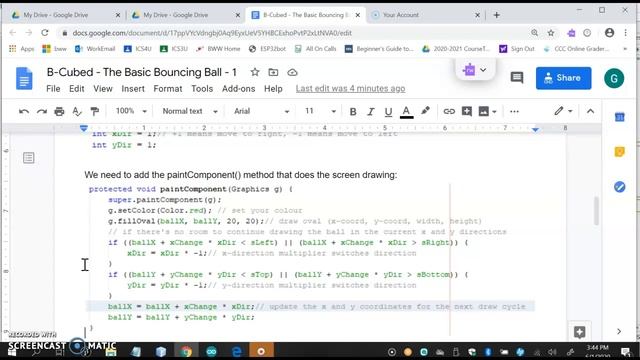Bookmark this page with the star
The image size is (640, 360).
point(551,33)
